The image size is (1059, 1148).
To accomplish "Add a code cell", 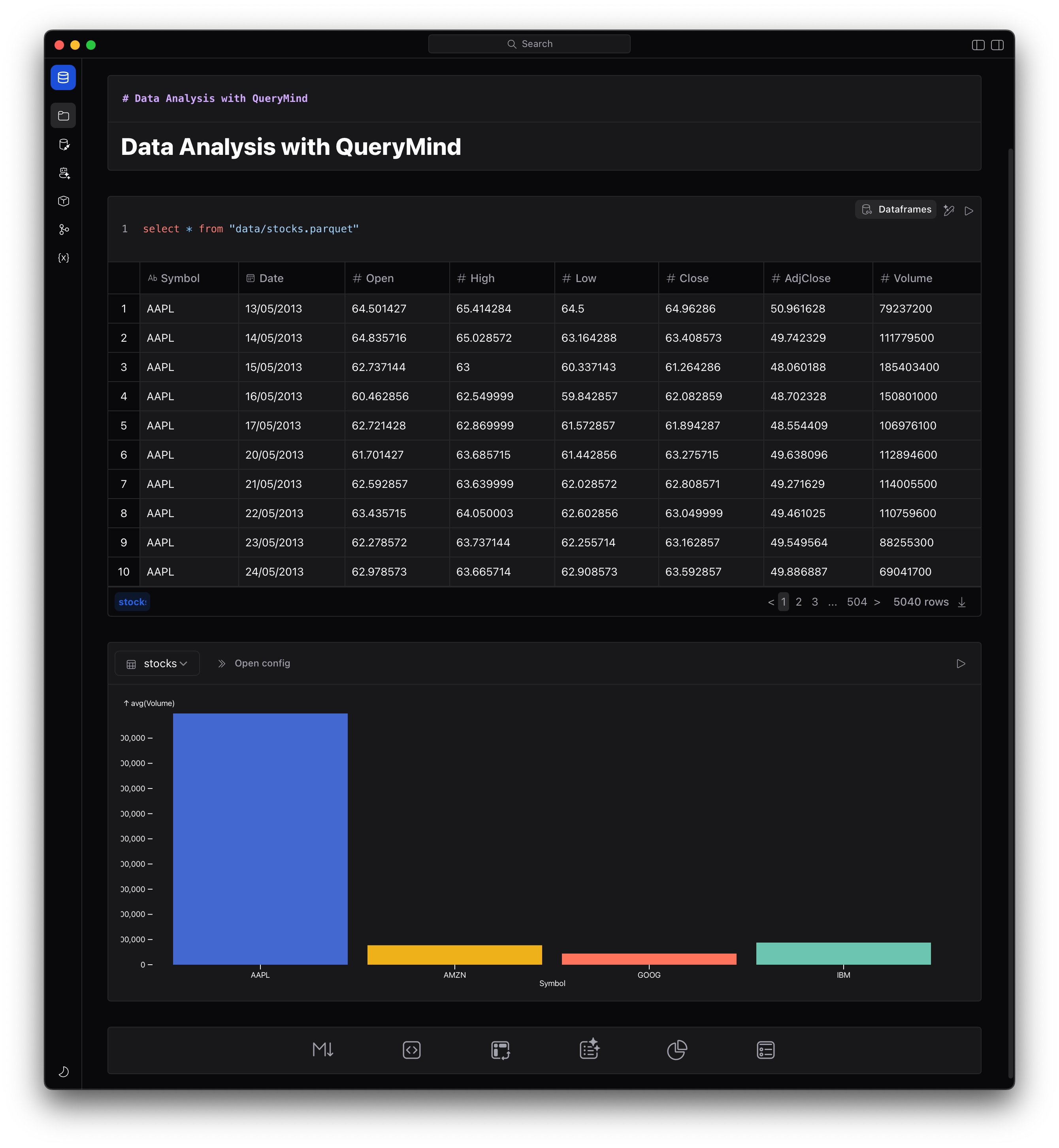I will click(x=411, y=1050).
